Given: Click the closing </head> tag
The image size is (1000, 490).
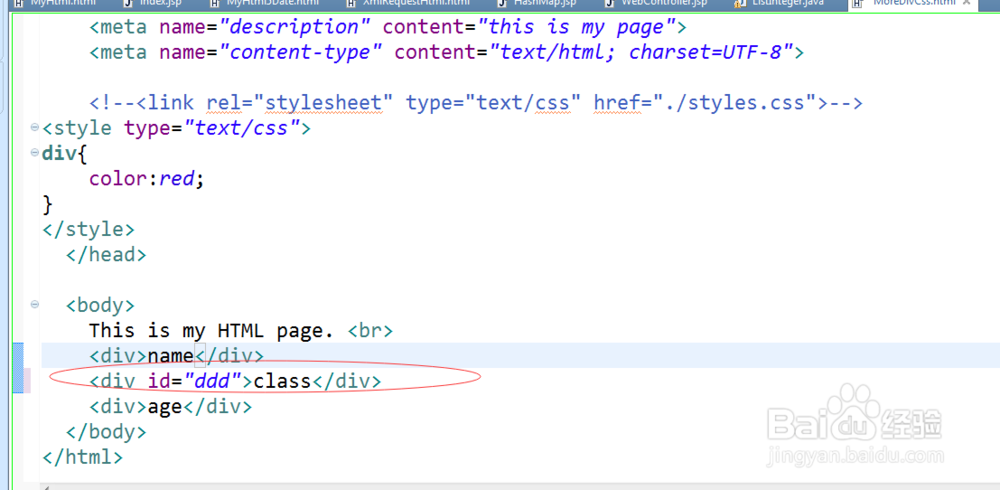Looking at the screenshot, I should coord(107,255).
